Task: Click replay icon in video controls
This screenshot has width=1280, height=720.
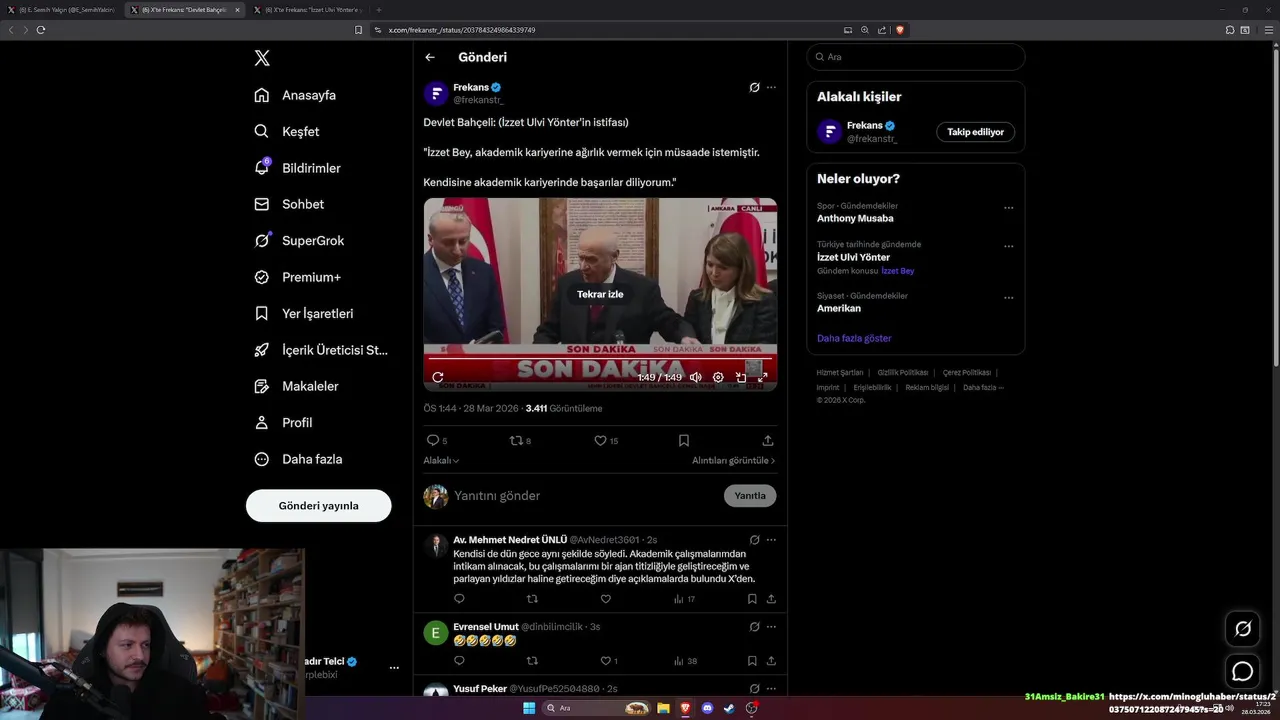Action: 438,377
